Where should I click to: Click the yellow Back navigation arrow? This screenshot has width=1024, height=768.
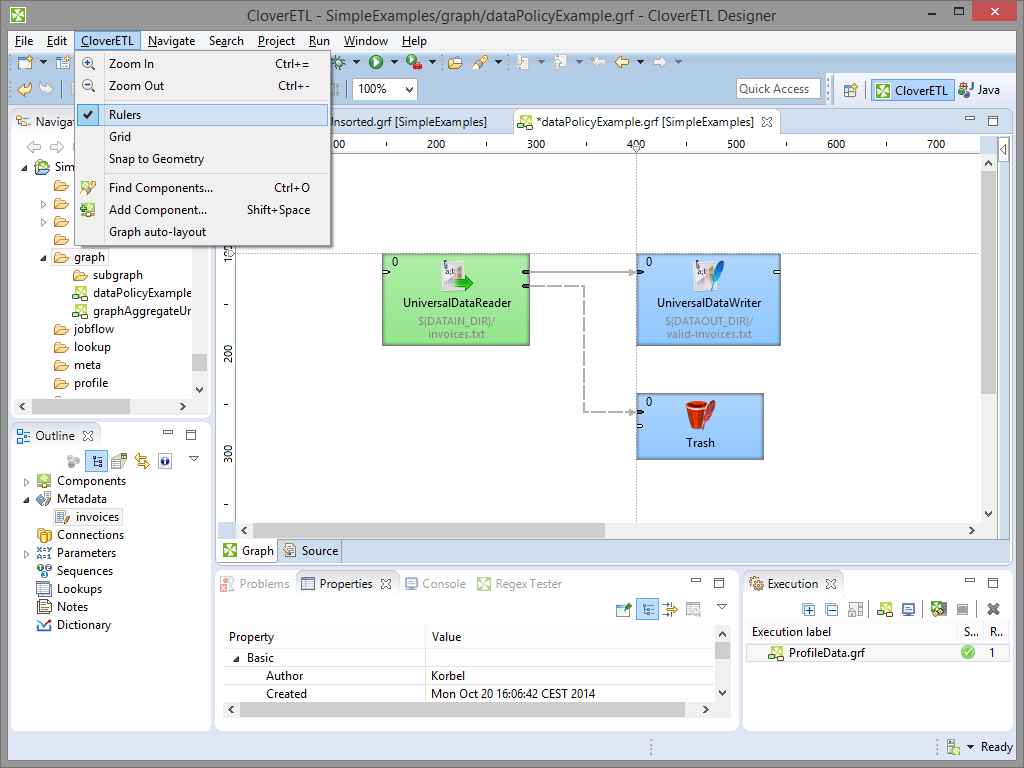622,62
